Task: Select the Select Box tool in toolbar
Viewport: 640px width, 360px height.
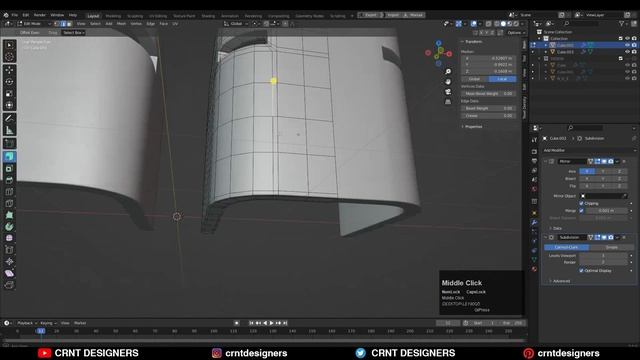Action: point(9,45)
